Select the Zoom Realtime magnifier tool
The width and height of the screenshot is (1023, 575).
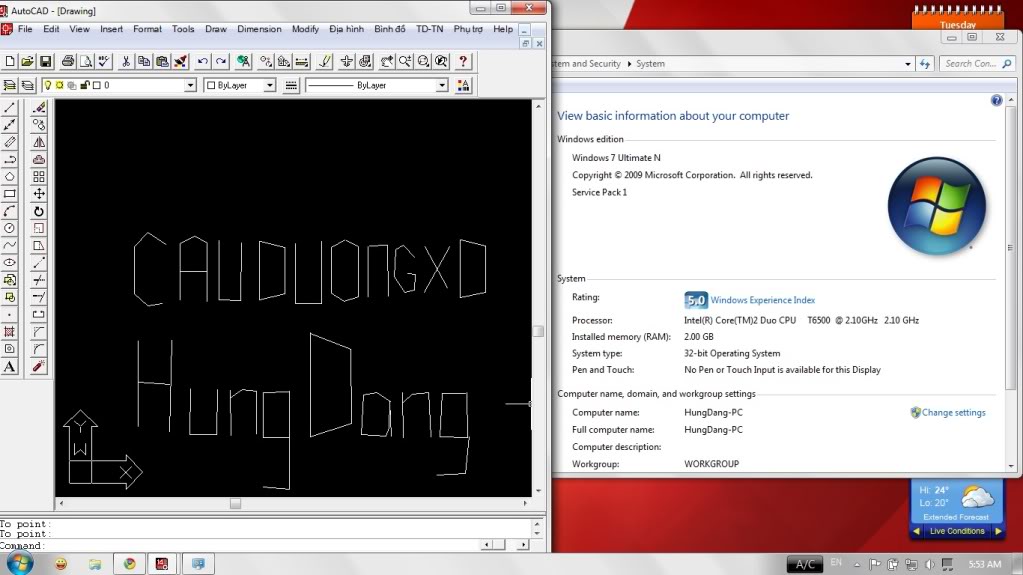tap(405, 61)
